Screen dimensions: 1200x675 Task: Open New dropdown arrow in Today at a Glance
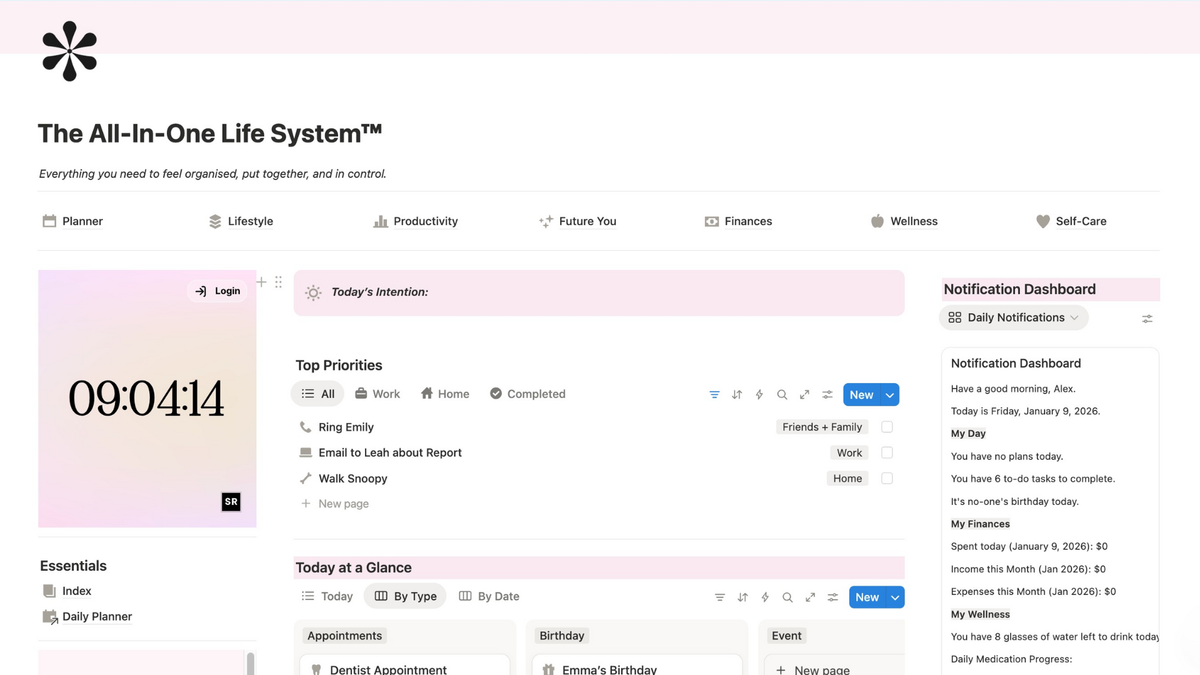pos(895,597)
